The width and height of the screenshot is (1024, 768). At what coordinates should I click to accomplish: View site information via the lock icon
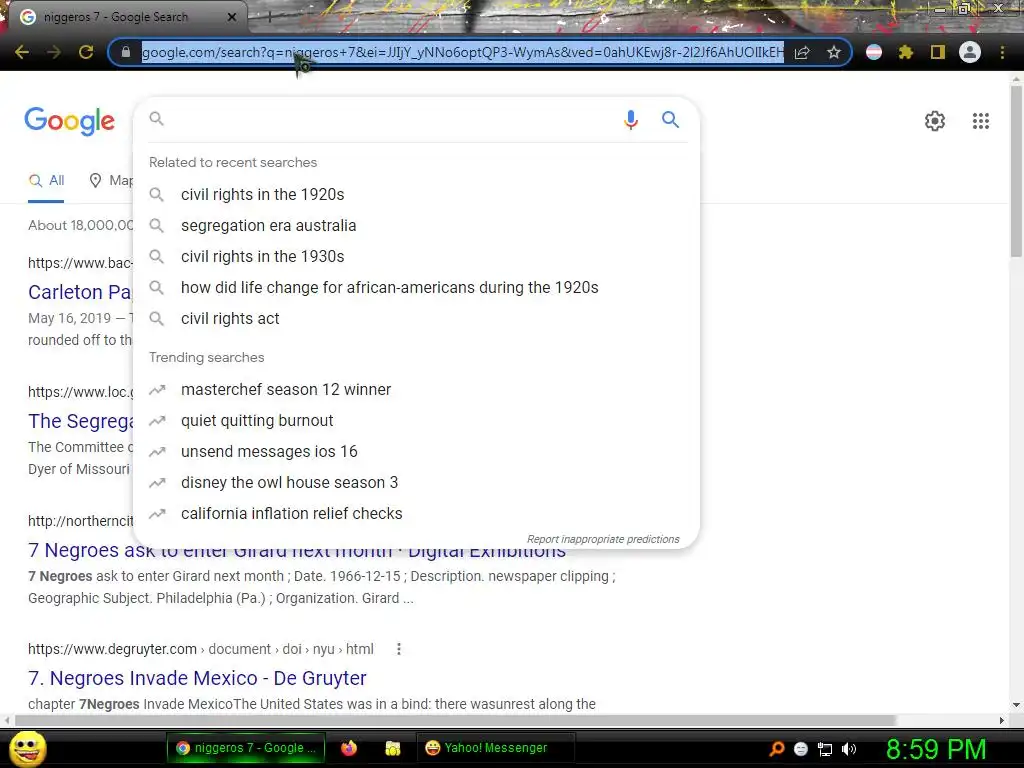coord(125,52)
